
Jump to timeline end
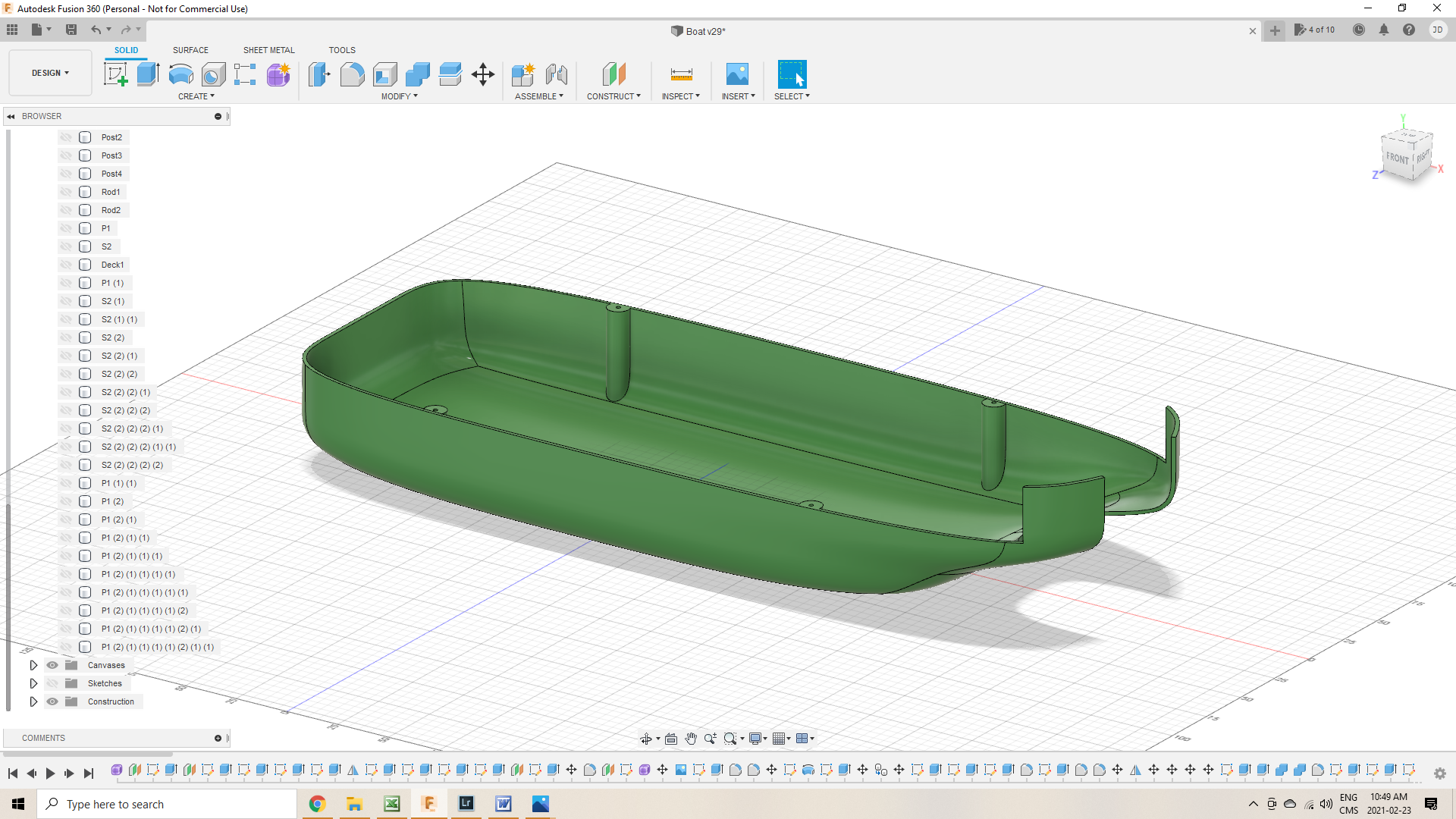tap(89, 773)
